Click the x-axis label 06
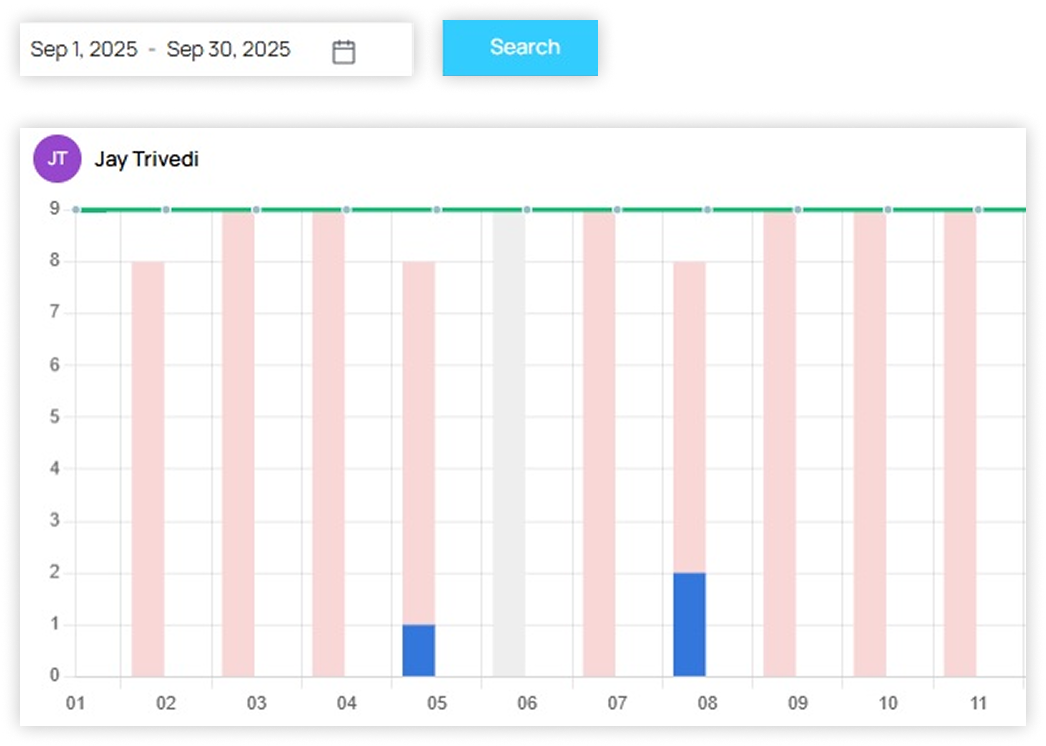The height and width of the screenshot is (746, 1046). [527, 703]
